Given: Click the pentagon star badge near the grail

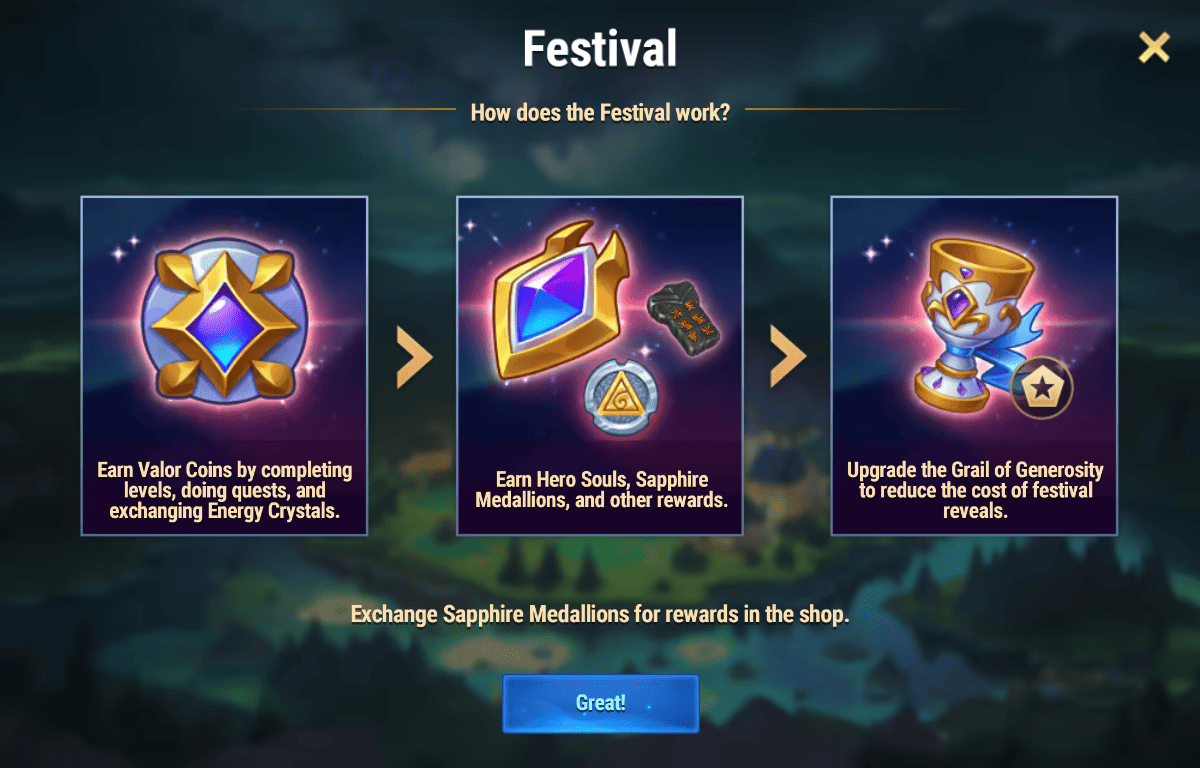Looking at the screenshot, I should (1043, 387).
